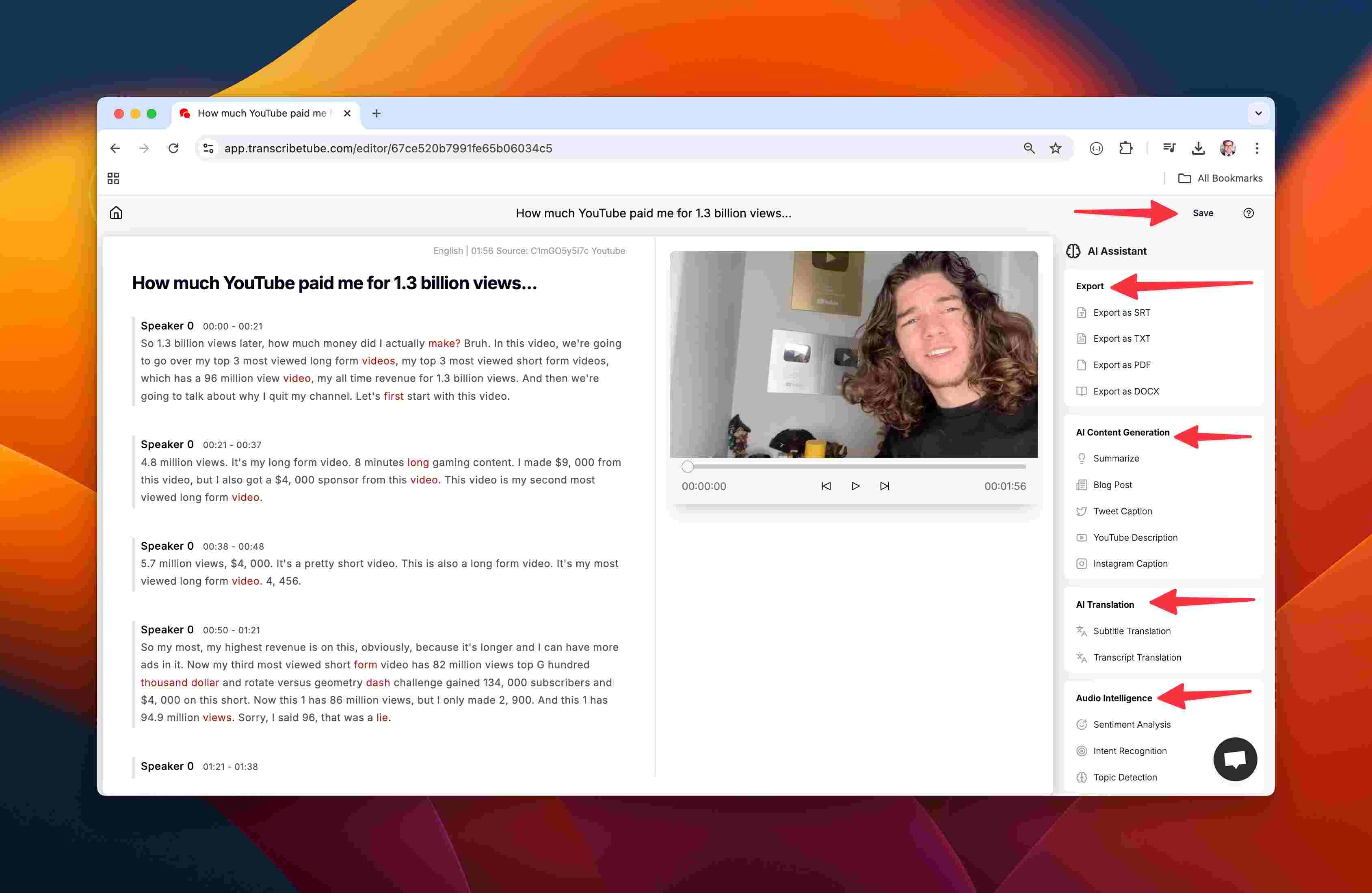Open the Chrome profile avatar
Viewport: 1372px width, 893px height.
1227,148
